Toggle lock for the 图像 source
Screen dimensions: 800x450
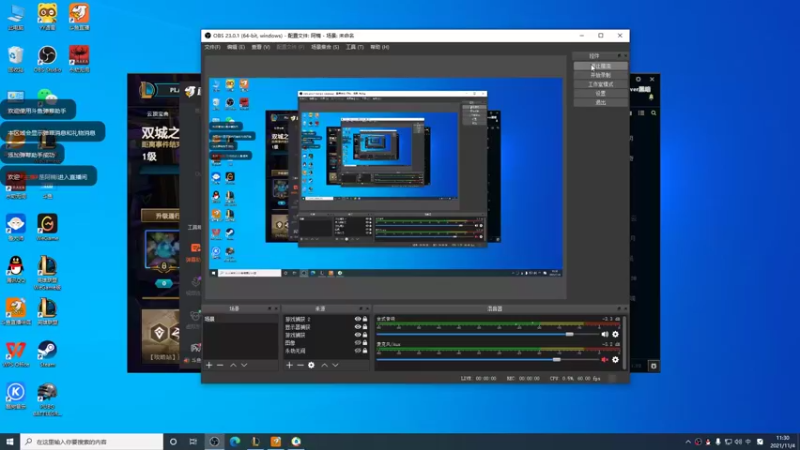(x=365, y=343)
